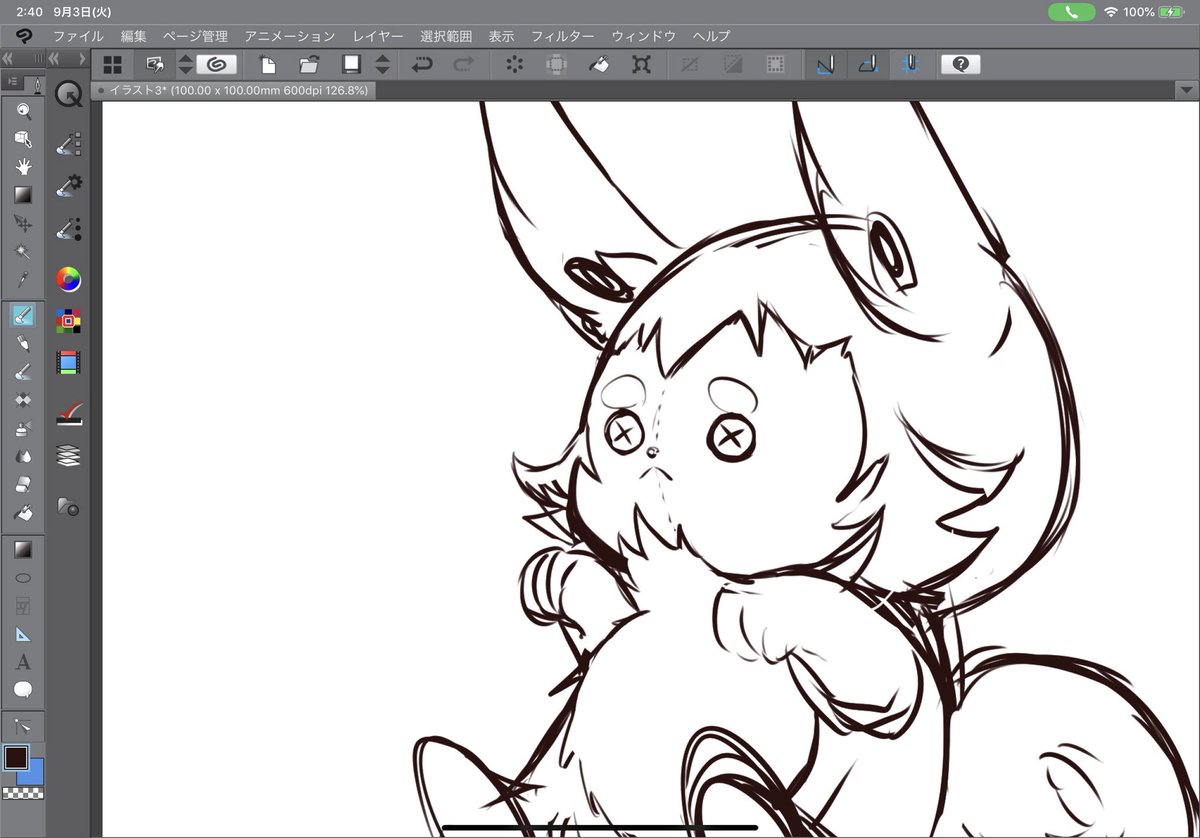Viewport: 1200px width, 838px height.
Task: Open the Color Wheel palette
Action: tap(68, 279)
